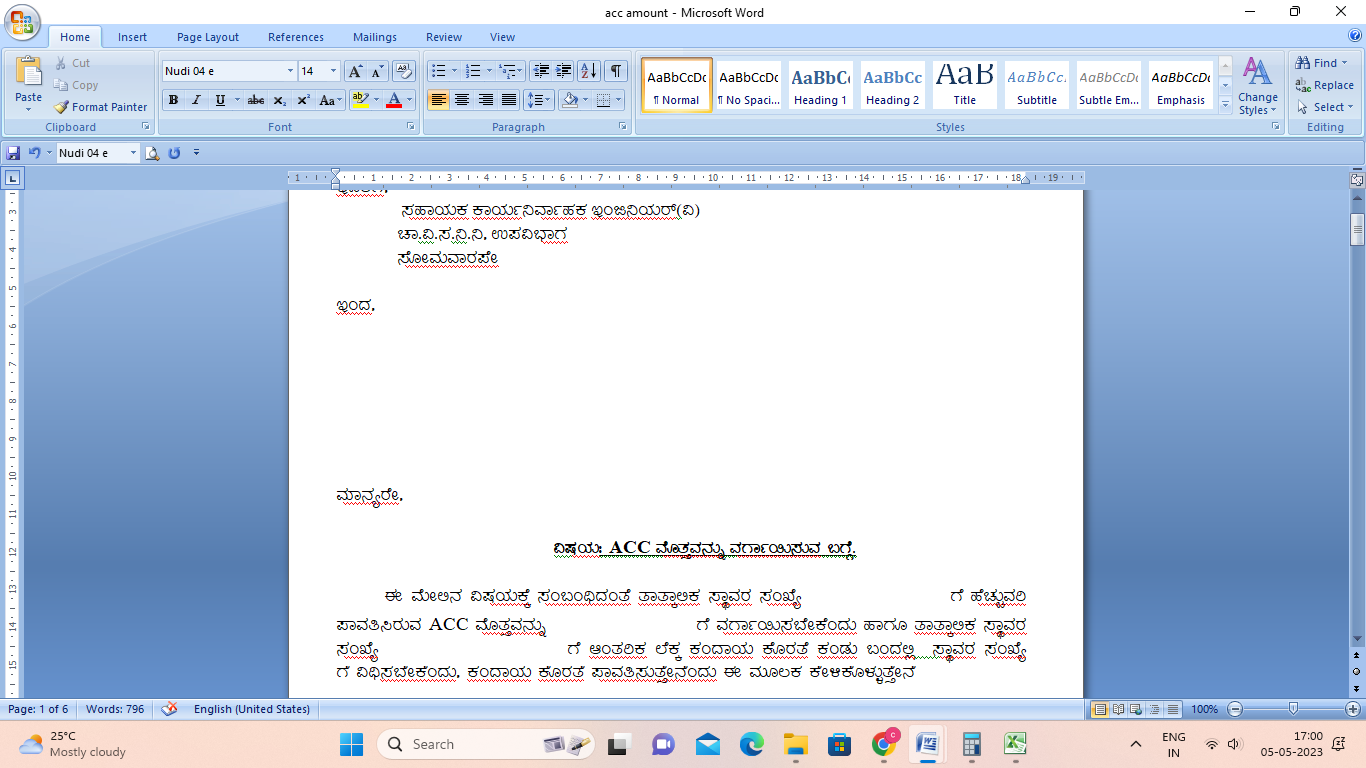Open the Font dialog launcher
This screenshot has width=1366, height=768.
coord(410,127)
